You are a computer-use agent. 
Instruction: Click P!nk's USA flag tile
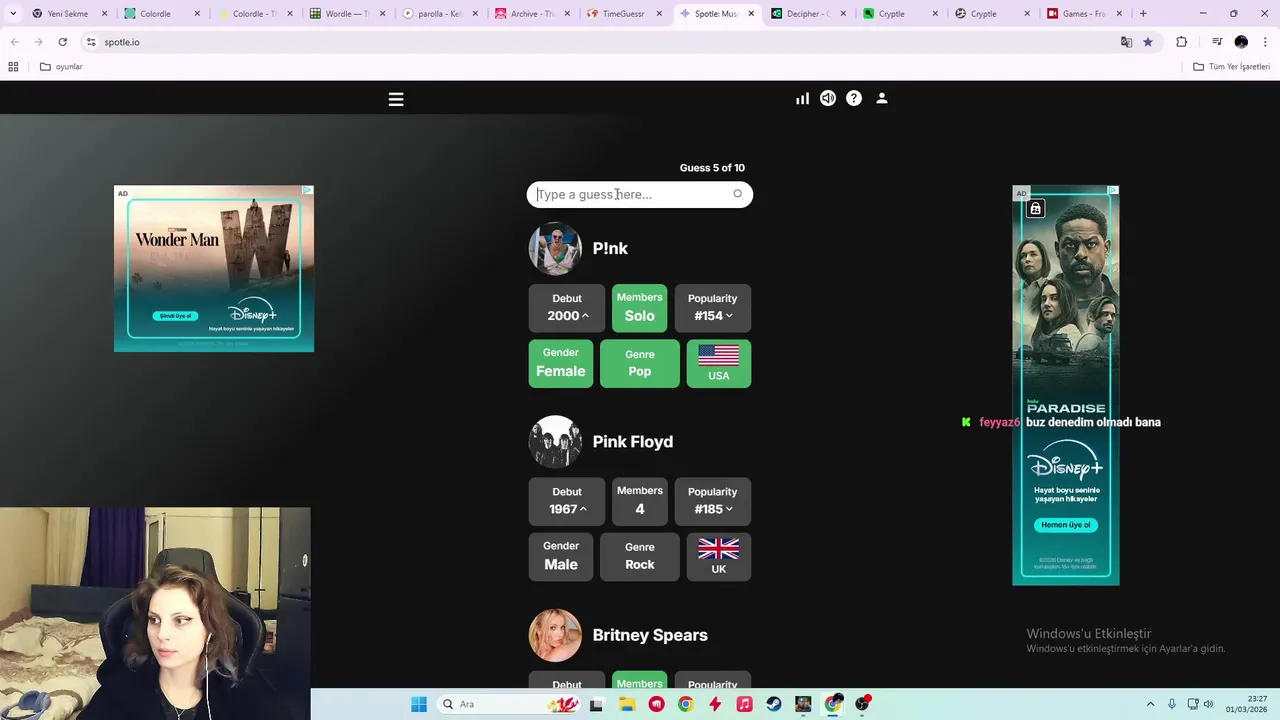(x=719, y=363)
